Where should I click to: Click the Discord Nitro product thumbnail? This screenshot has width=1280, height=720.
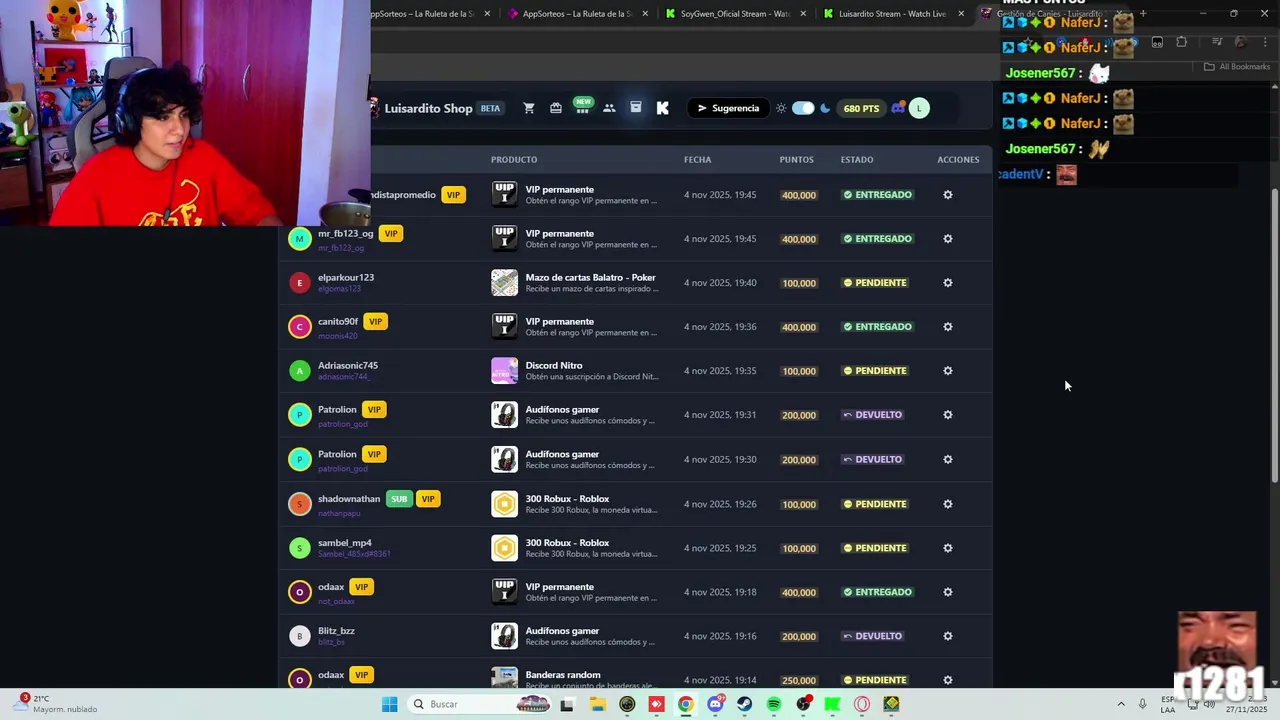click(505, 371)
